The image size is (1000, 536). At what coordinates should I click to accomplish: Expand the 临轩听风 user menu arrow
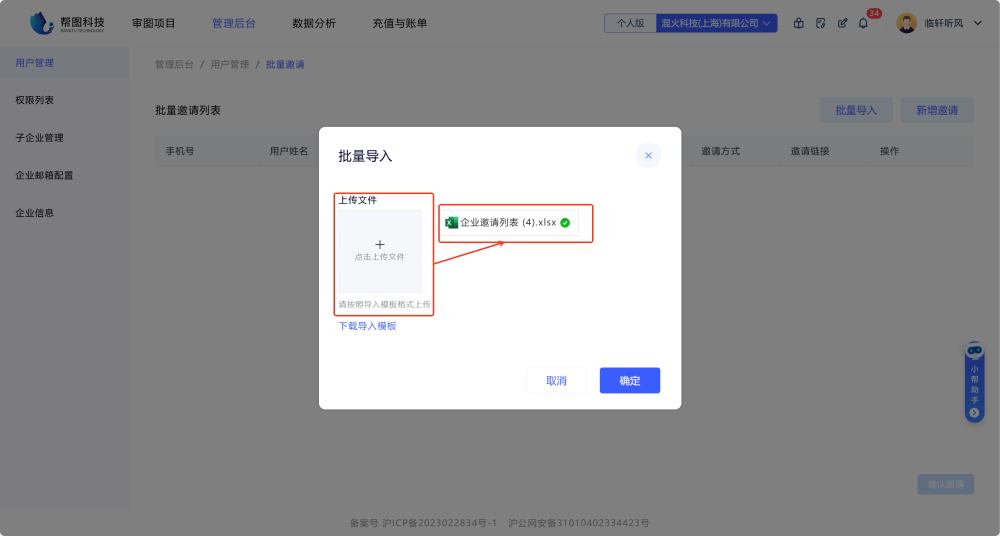click(978, 23)
